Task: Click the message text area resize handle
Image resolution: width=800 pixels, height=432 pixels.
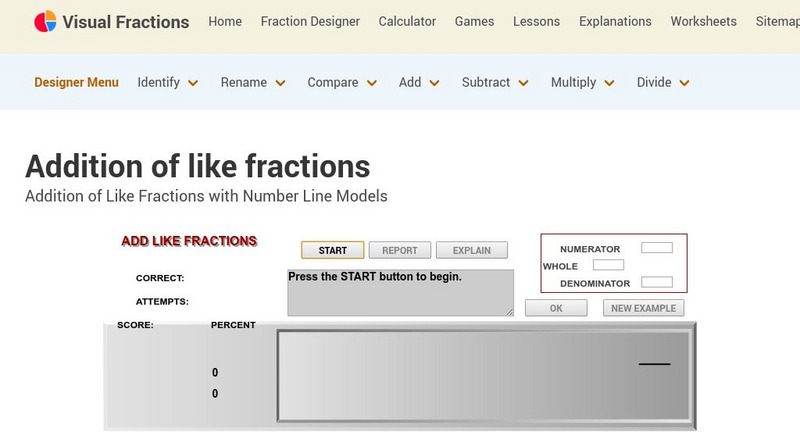Action: click(510, 312)
